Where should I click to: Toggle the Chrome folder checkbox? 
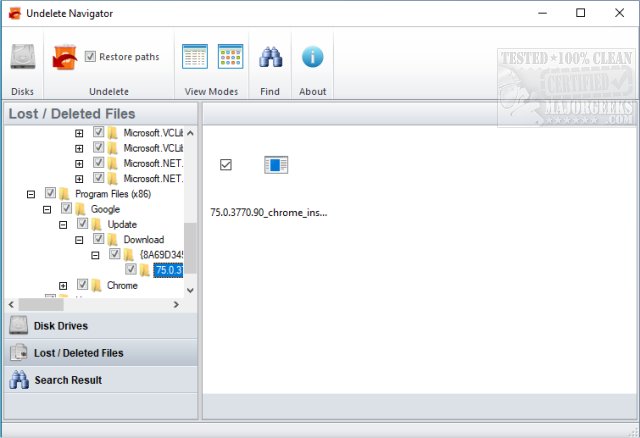point(82,284)
